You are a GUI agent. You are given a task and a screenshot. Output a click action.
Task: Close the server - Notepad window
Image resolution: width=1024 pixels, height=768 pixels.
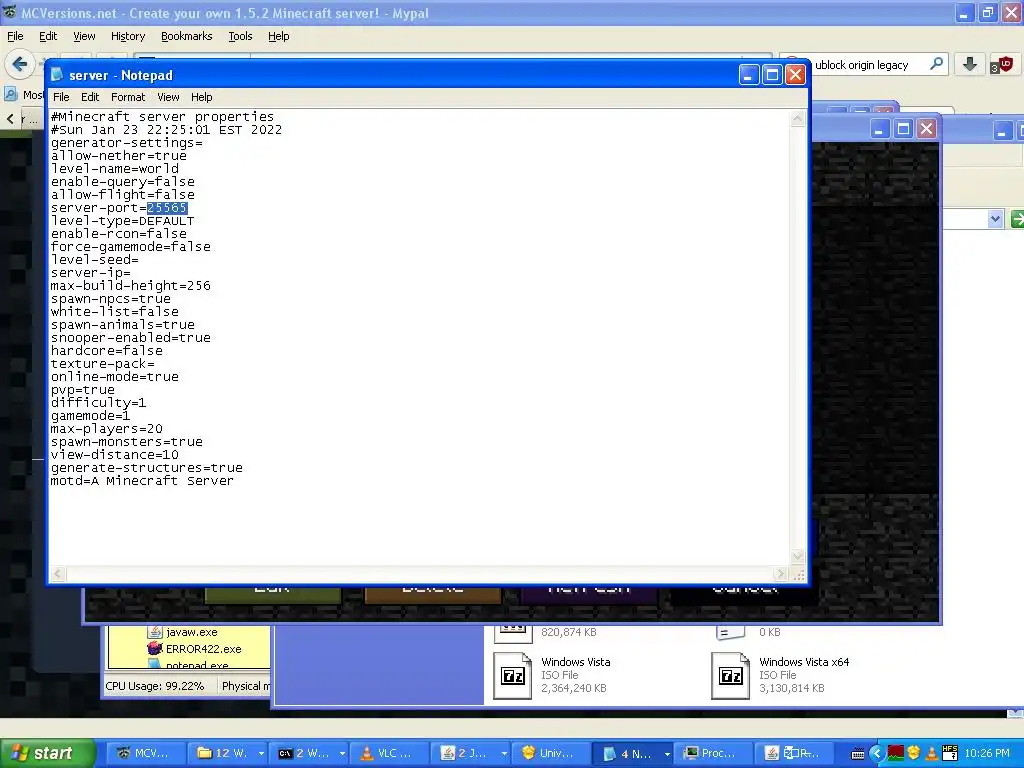pyautogui.click(x=795, y=74)
